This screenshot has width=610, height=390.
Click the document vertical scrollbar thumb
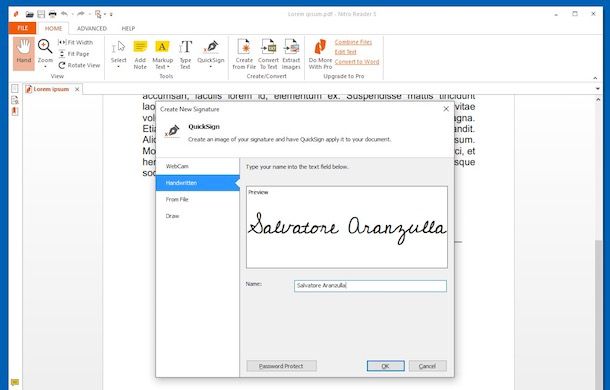598,314
